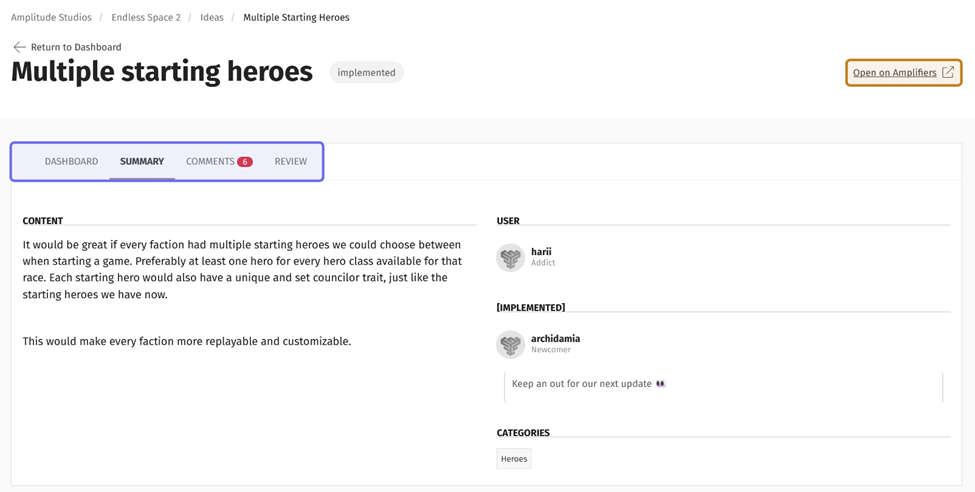Open the Dashboard tab
This screenshot has height=492, width=975.
[71, 161]
